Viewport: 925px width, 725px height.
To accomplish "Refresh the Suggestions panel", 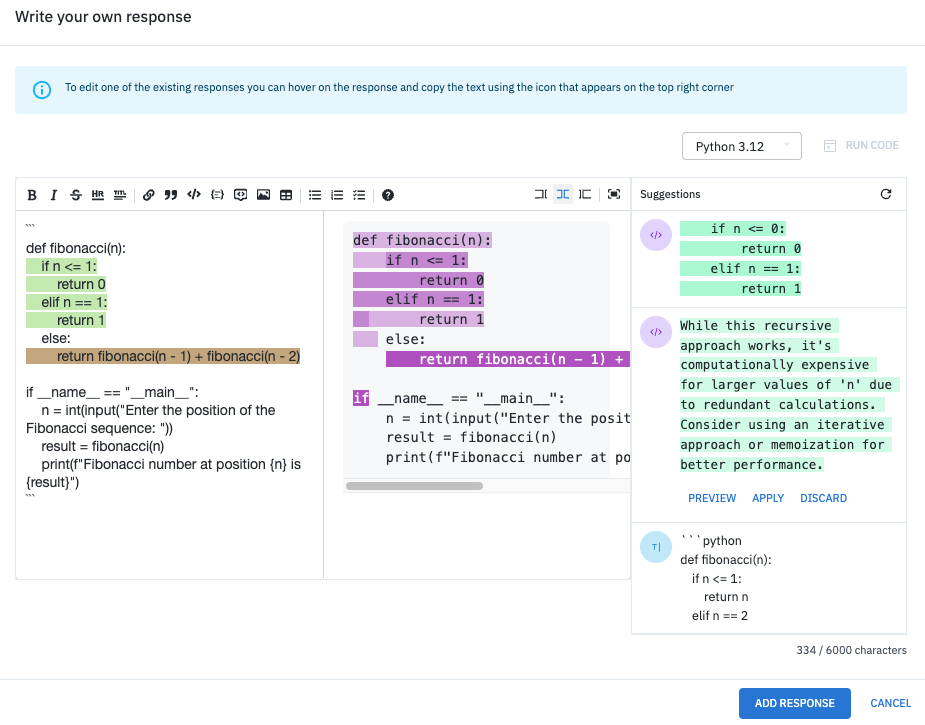I will pos(886,194).
